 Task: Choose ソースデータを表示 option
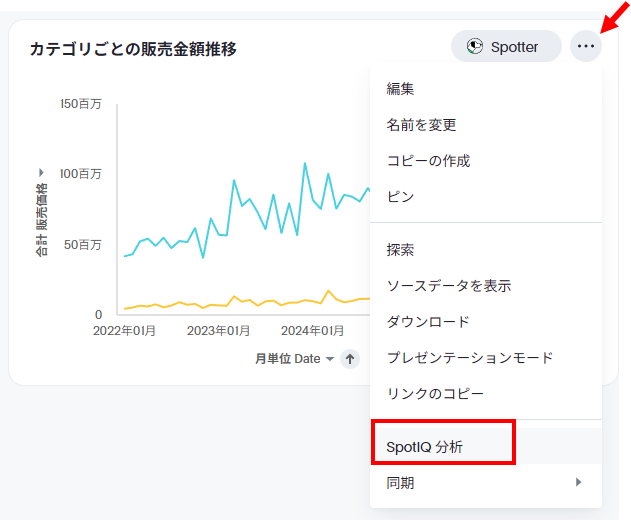pos(449,285)
